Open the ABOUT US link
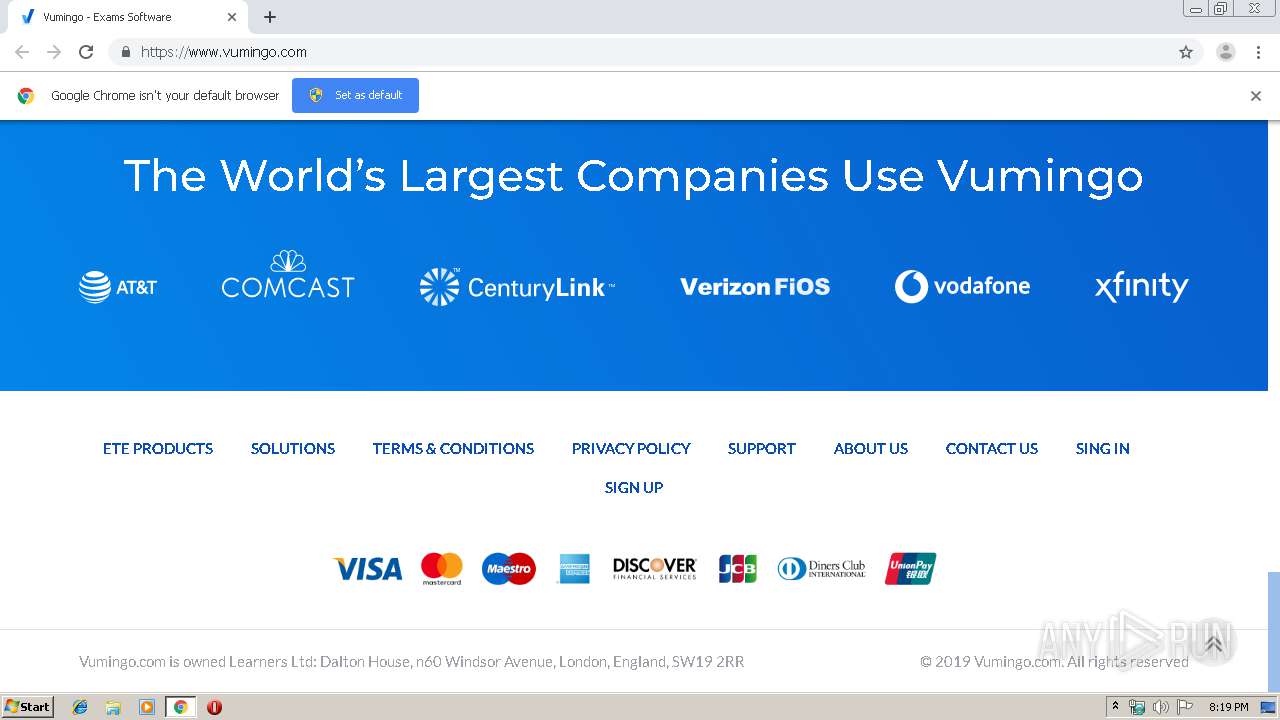This screenshot has height=720, width=1280. [x=871, y=449]
